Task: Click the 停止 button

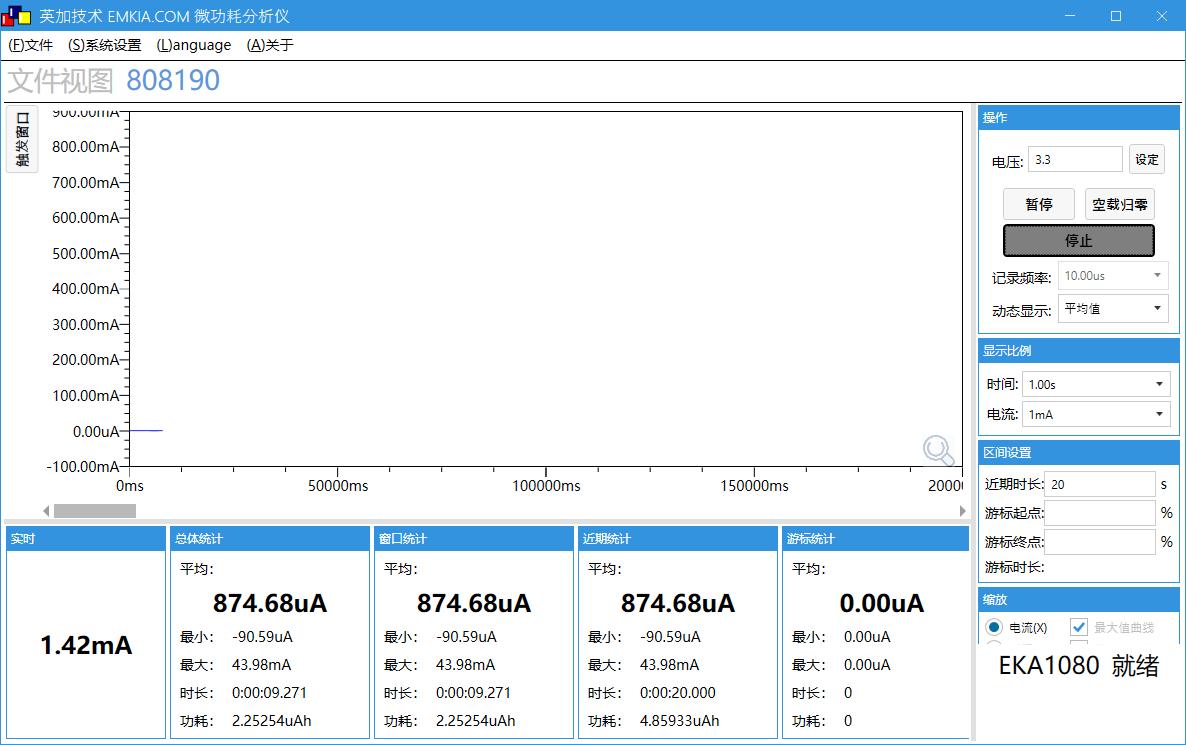Action: click(x=1078, y=241)
